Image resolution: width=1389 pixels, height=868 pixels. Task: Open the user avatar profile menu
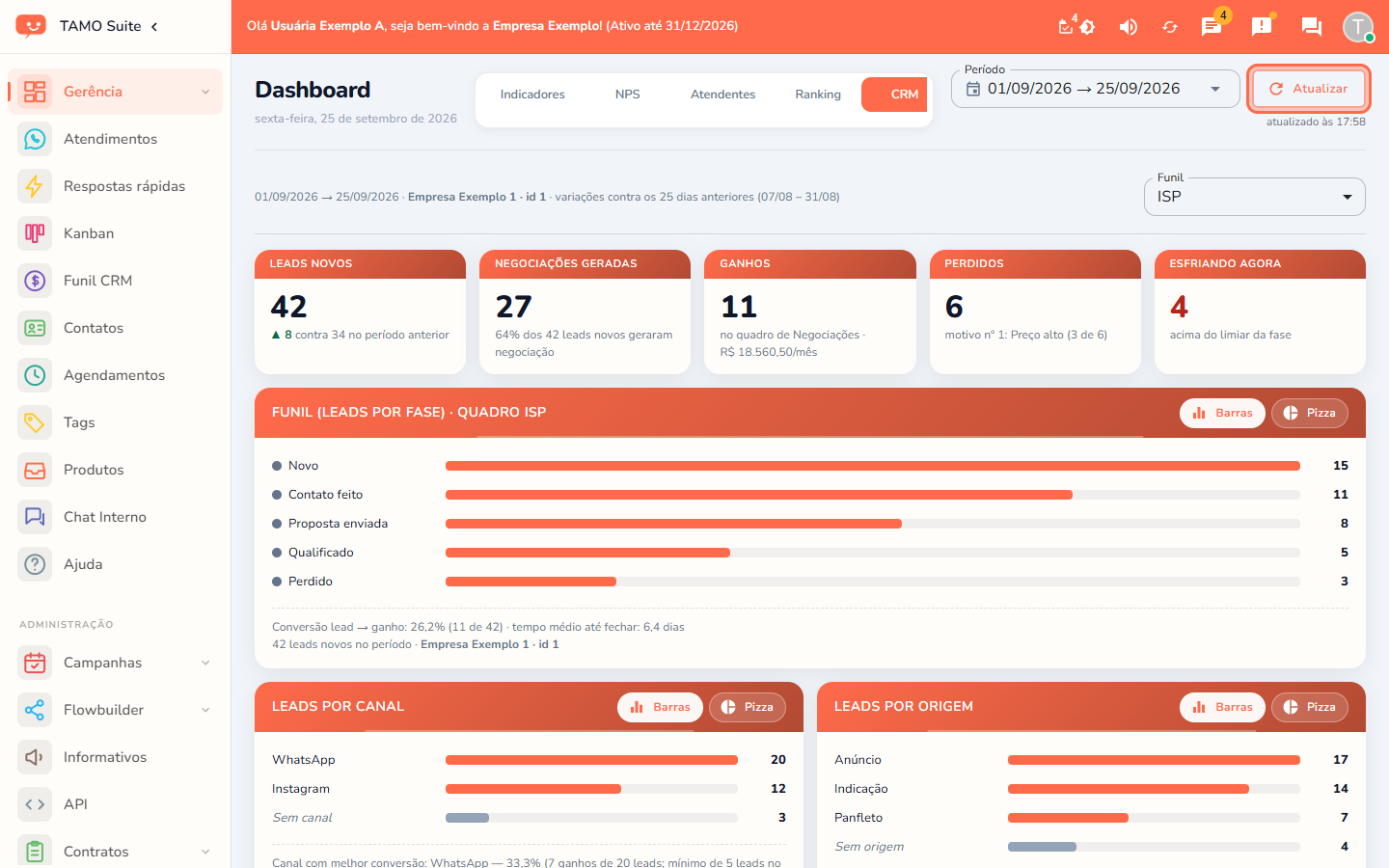pos(1358,27)
